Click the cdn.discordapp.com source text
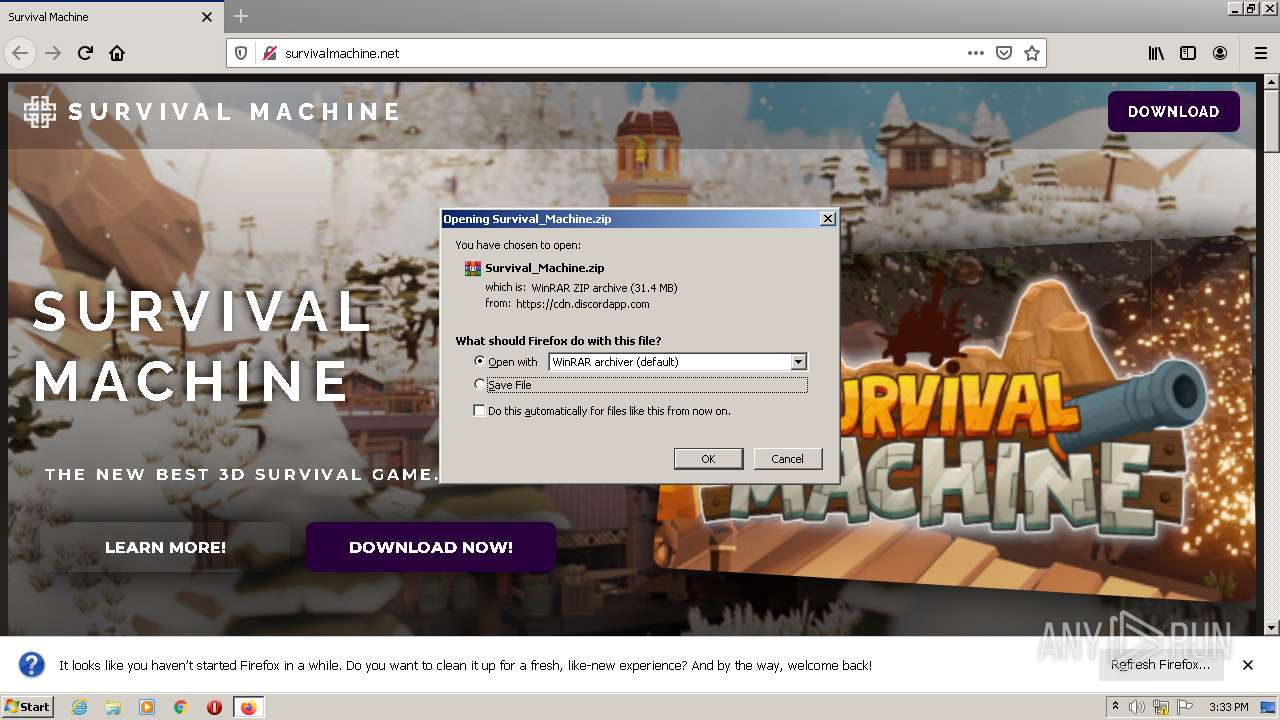This screenshot has height=720, width=1280. (x=583, y=304)
